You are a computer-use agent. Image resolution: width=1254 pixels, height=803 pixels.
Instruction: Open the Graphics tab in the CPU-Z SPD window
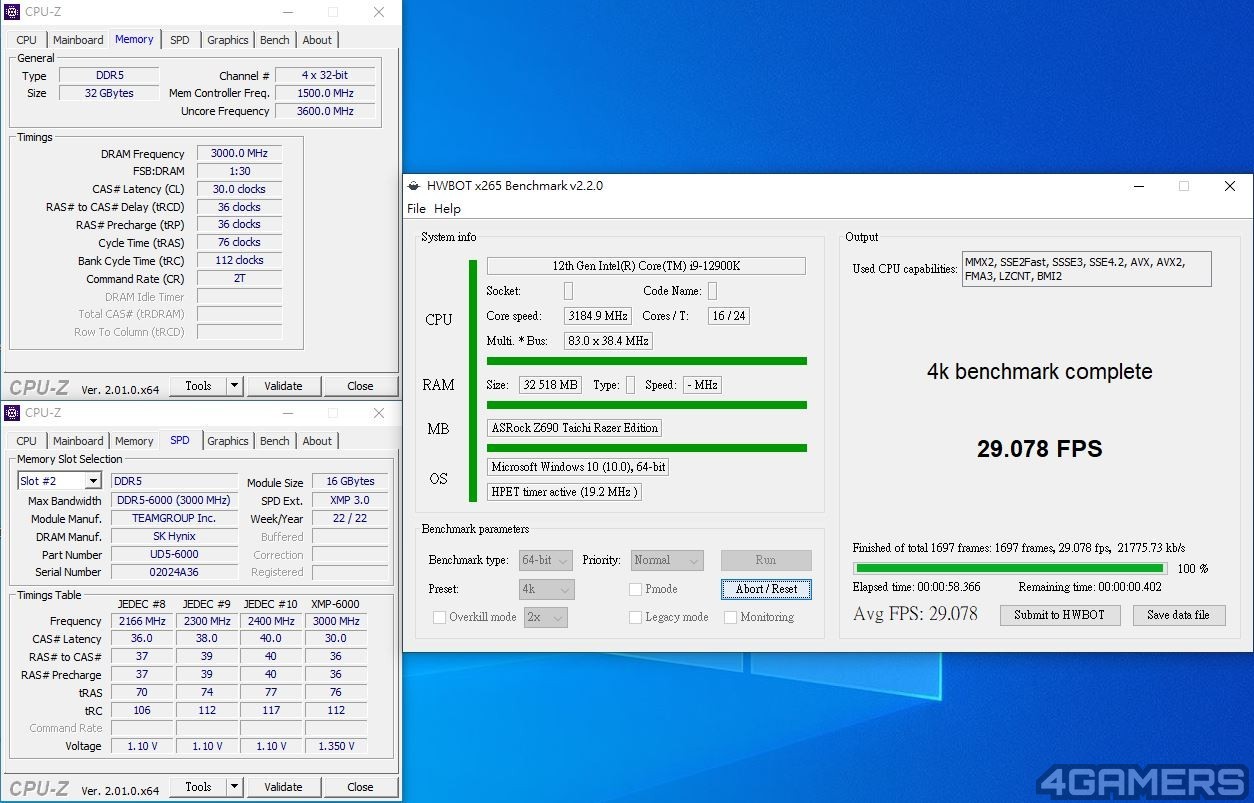point(228,441)
